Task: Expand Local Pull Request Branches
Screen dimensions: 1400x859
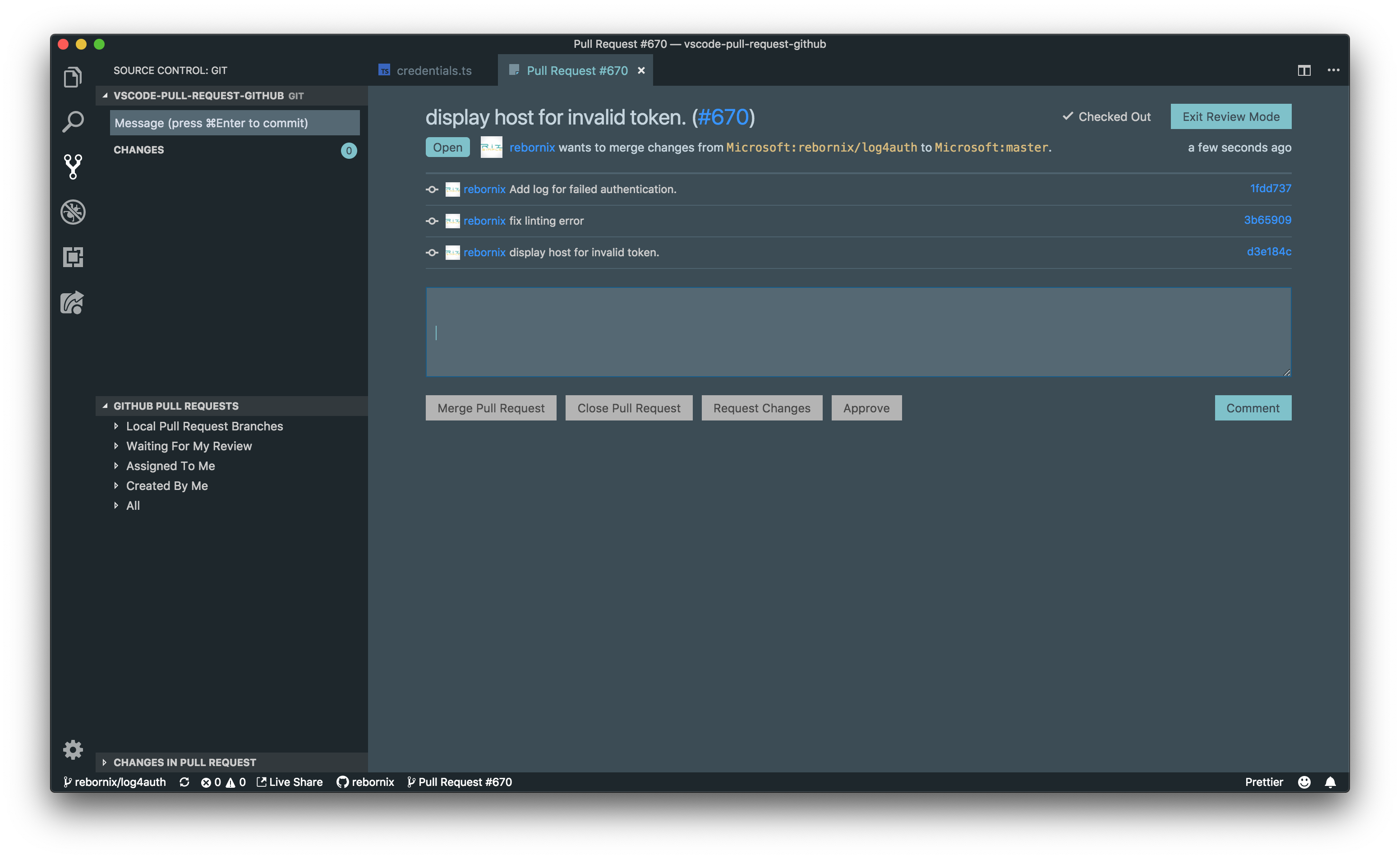Action: [204, 426]
